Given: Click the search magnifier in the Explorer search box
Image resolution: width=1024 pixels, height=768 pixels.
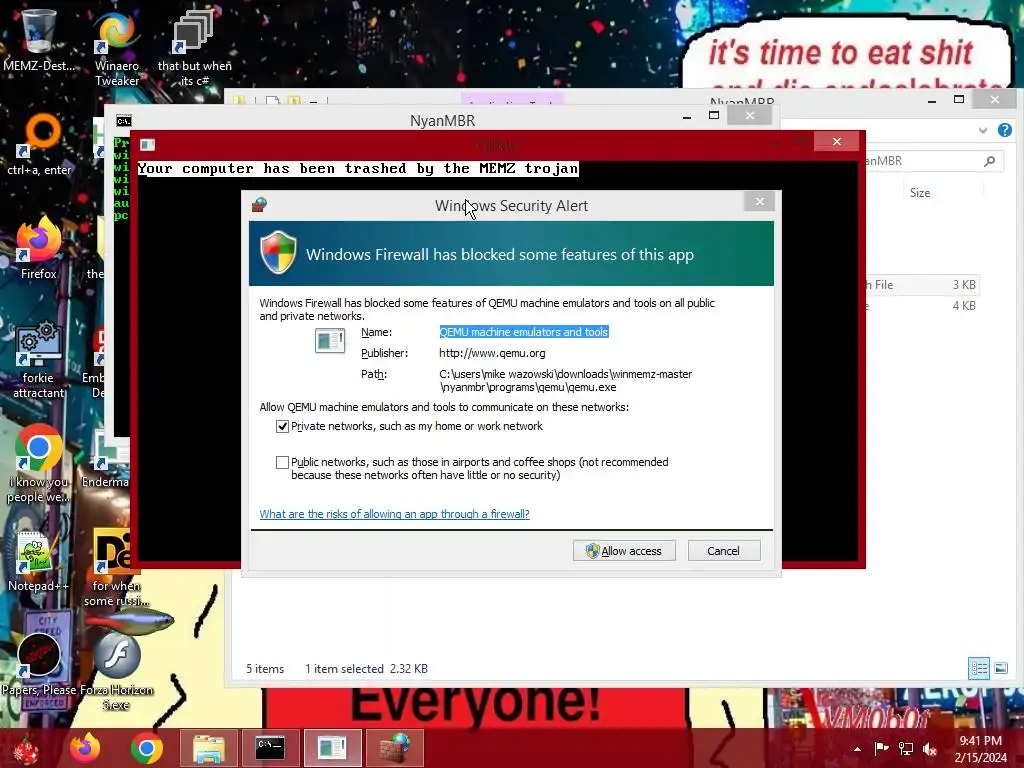Looking at the screenshot, I should coord(989,161).
